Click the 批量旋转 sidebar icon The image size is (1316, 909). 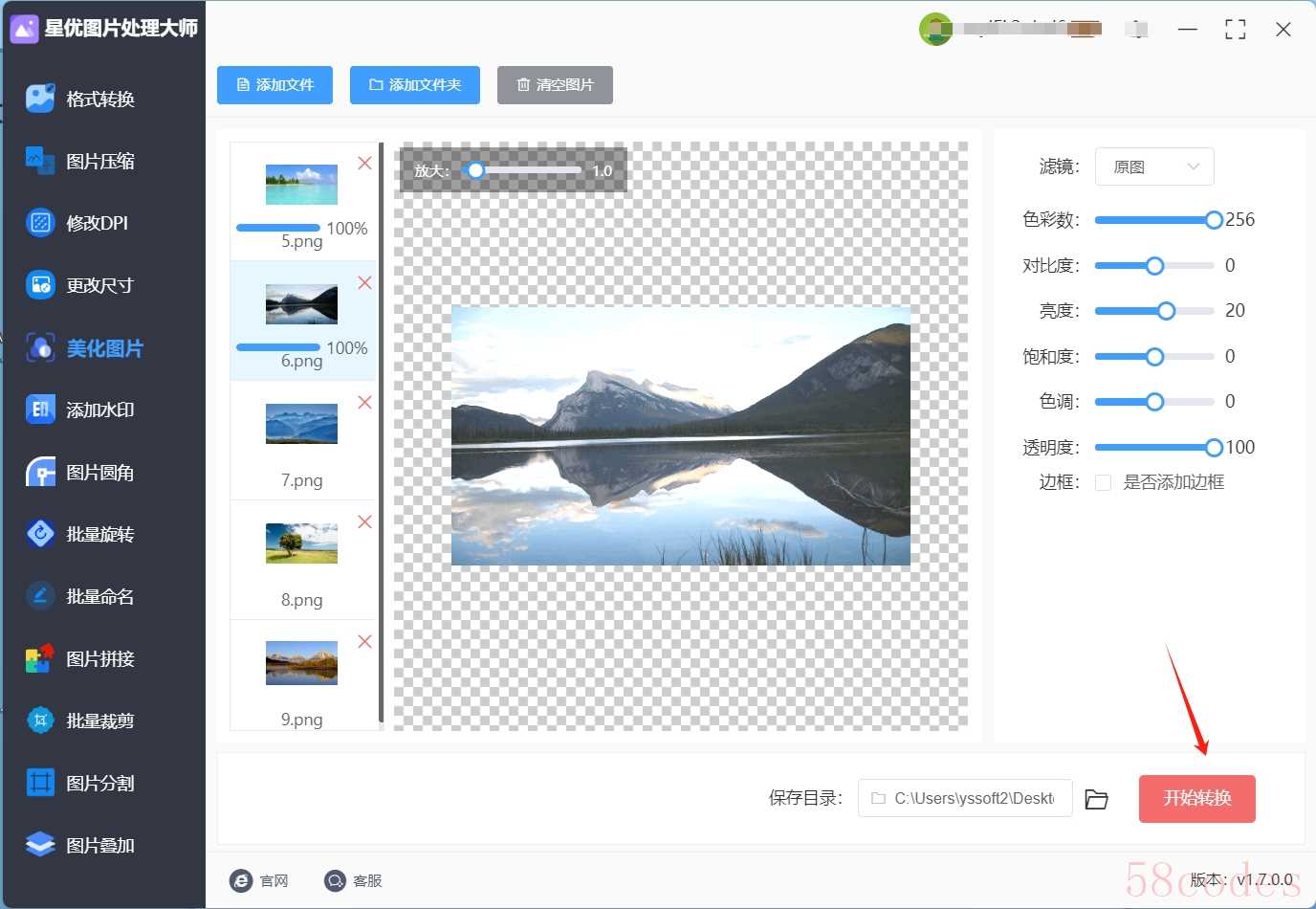(40, 534)
